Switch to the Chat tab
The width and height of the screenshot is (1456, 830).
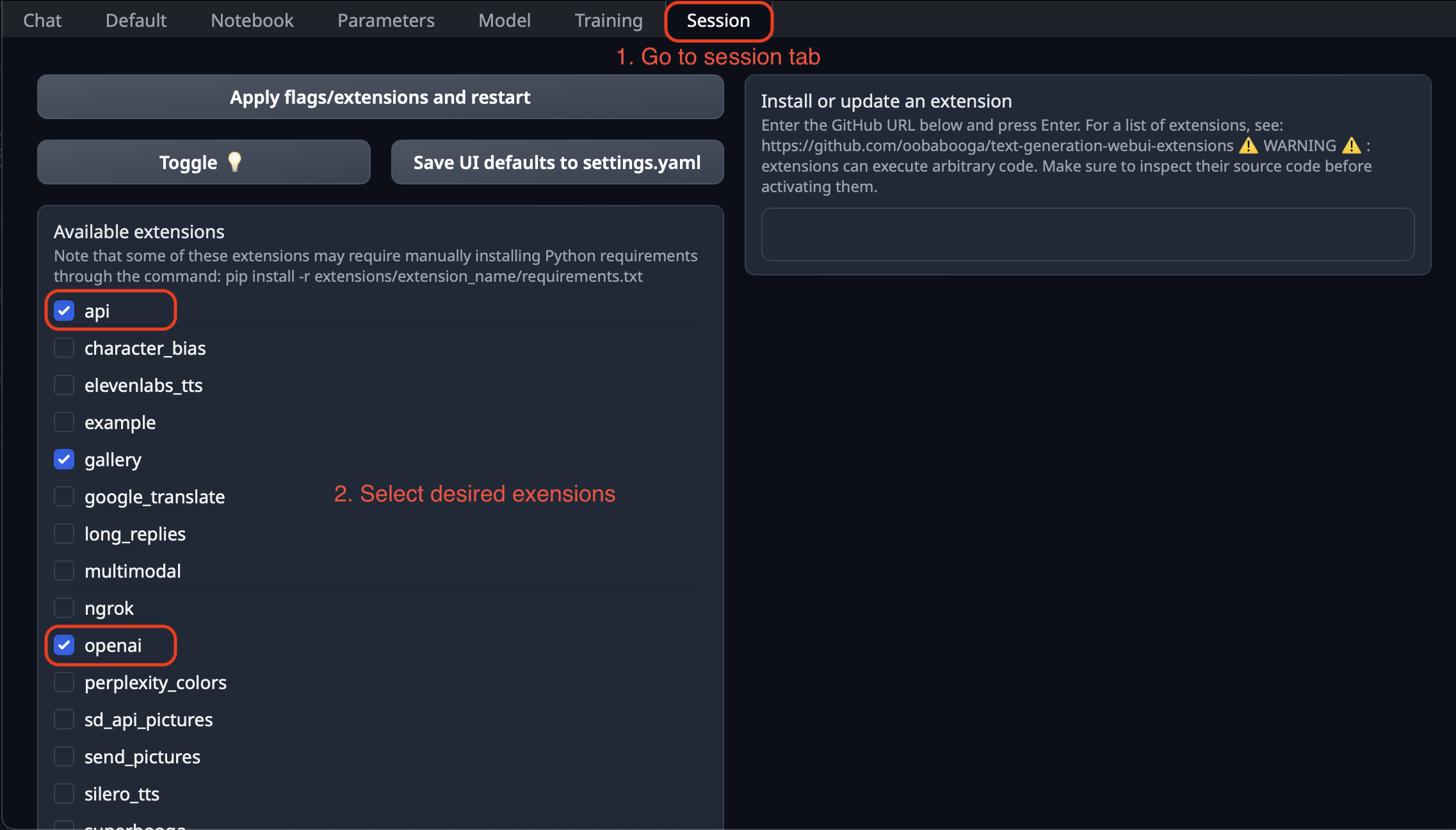point(42,20)
